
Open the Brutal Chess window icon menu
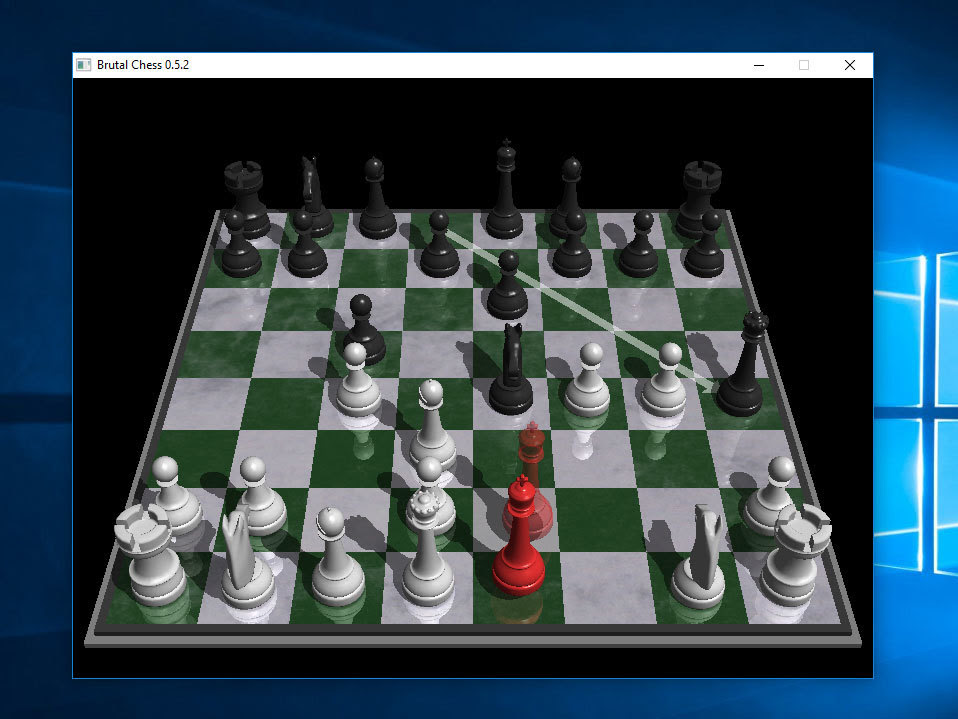point(84,65)
